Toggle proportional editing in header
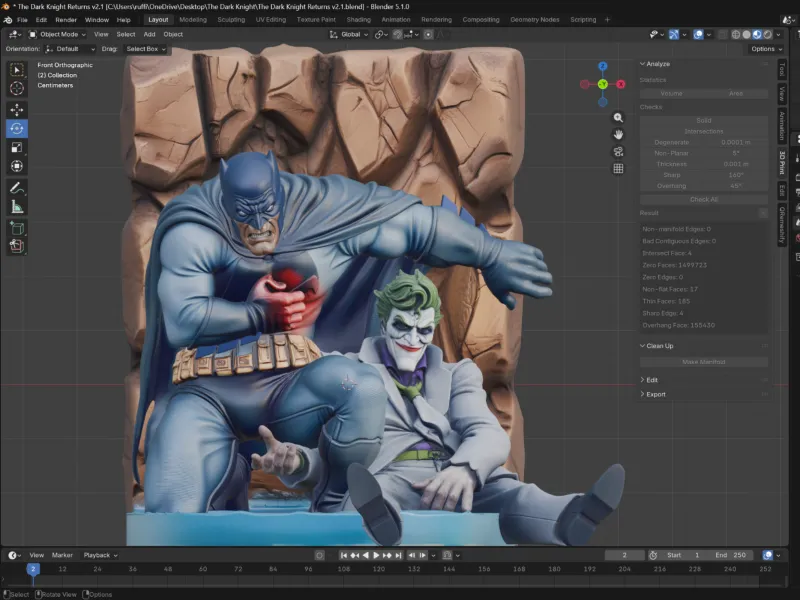The height and width of the screenshot is (600, 800). click(428, 34)
